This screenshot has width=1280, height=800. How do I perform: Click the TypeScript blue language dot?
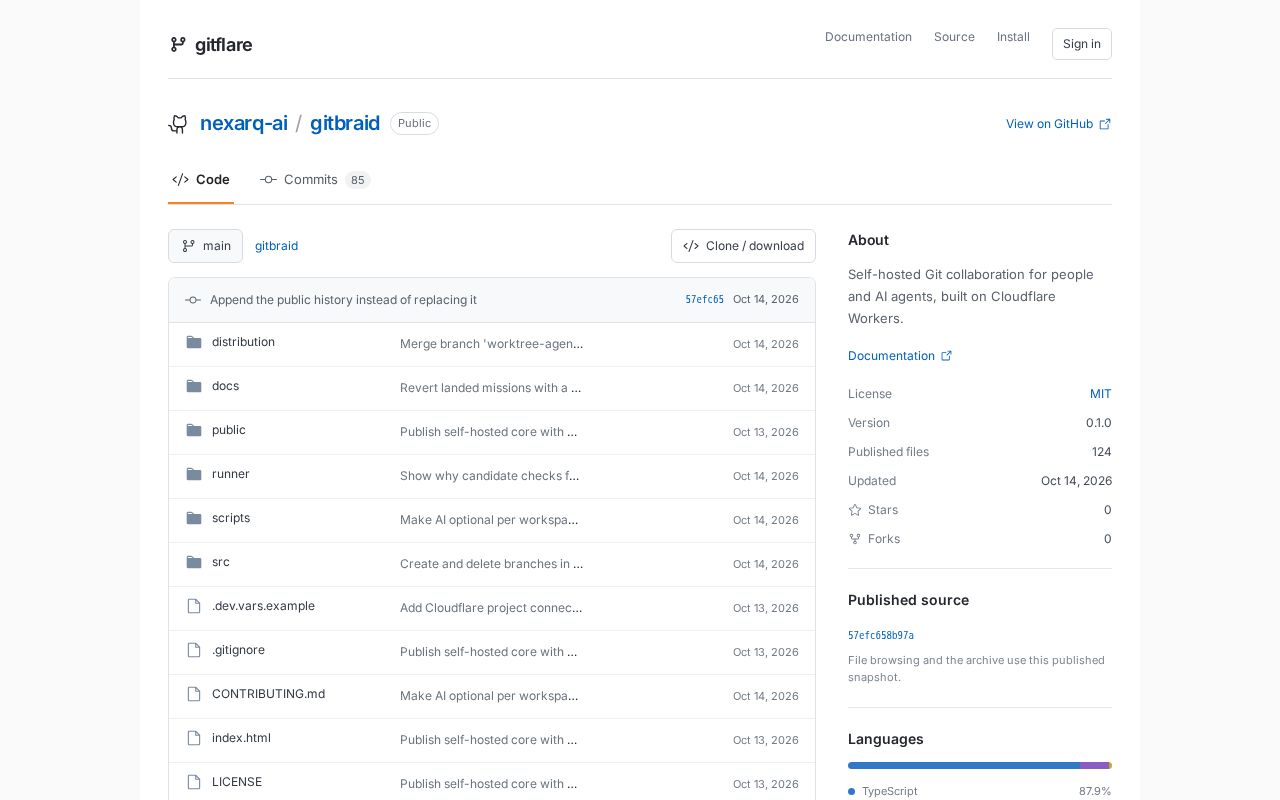point(852,791)
